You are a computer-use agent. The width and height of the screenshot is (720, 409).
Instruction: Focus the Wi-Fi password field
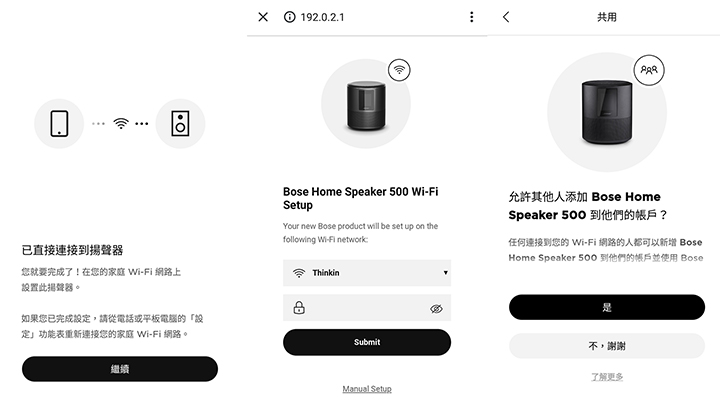(367, 308)
